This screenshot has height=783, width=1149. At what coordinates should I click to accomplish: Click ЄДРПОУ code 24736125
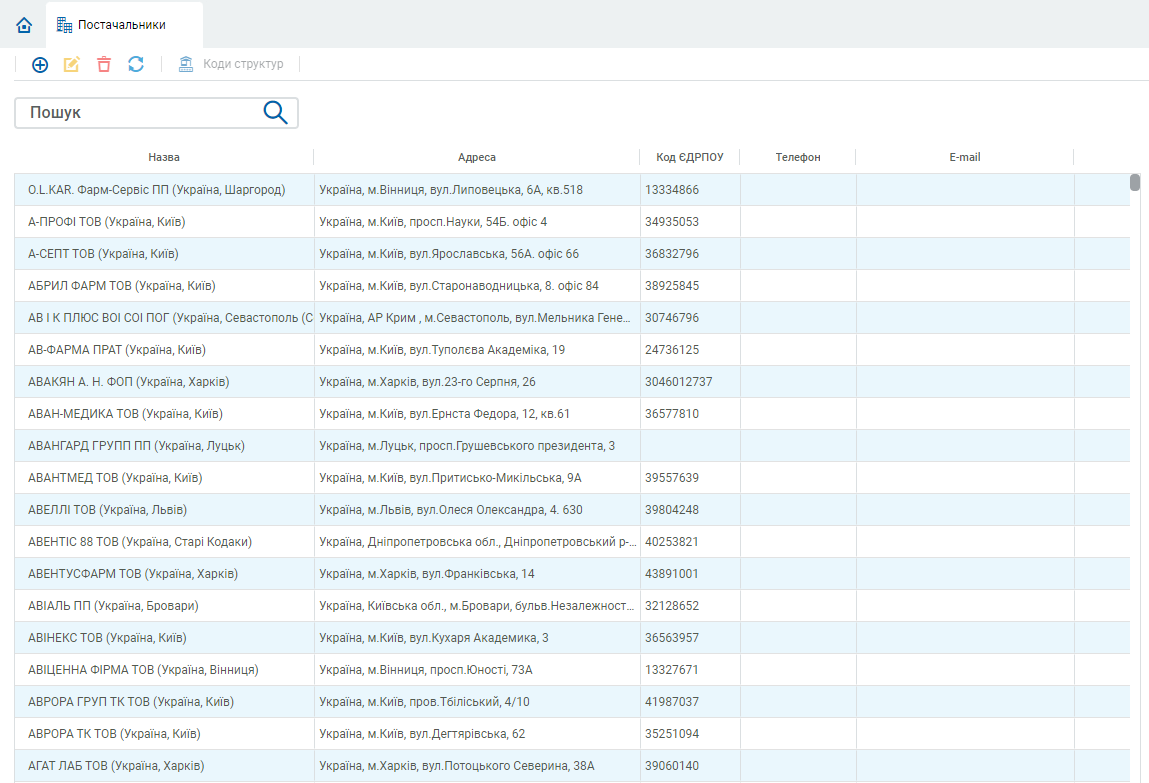click(x=672, y=349)
